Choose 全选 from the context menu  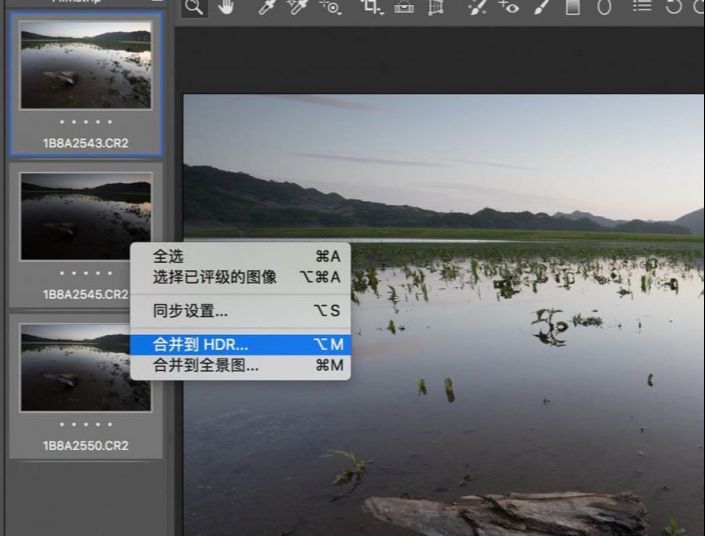click(241, 256)
